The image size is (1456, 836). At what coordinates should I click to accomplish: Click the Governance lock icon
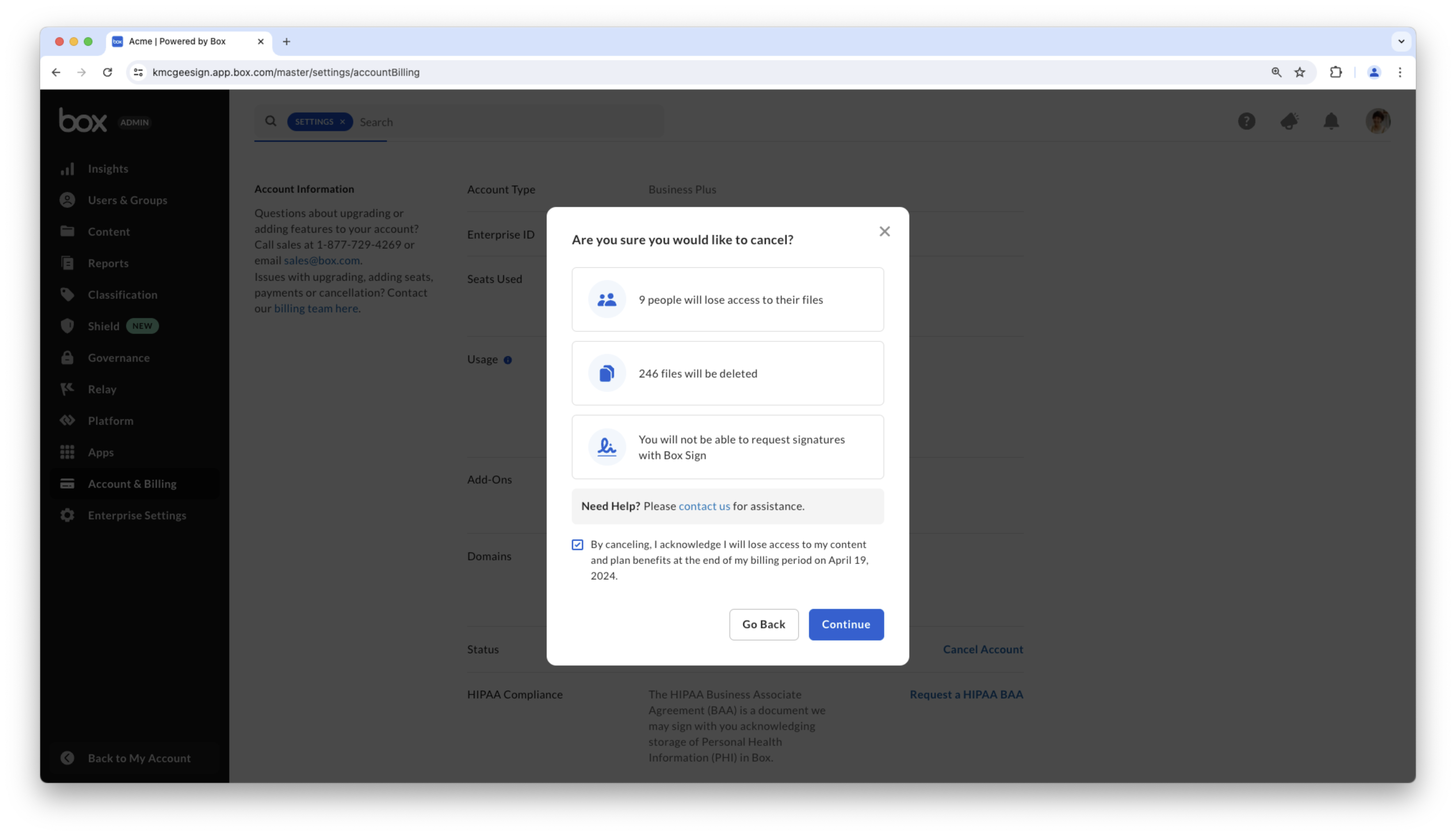pos(67,357)
